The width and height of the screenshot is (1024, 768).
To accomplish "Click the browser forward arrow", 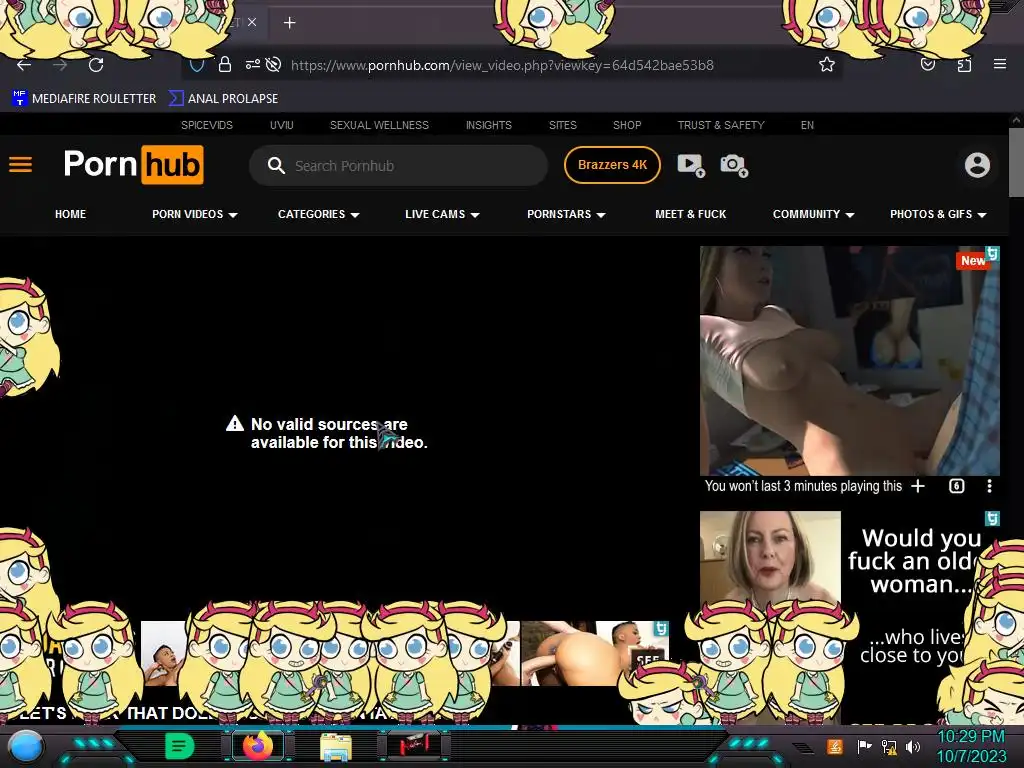I will [60, 65].
